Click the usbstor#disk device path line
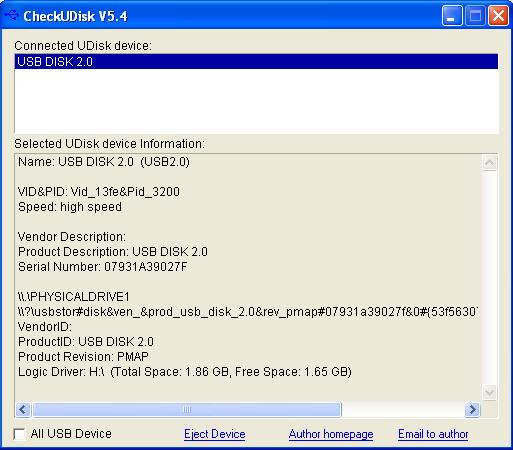The image size is (513, 450). pos(248,312)
